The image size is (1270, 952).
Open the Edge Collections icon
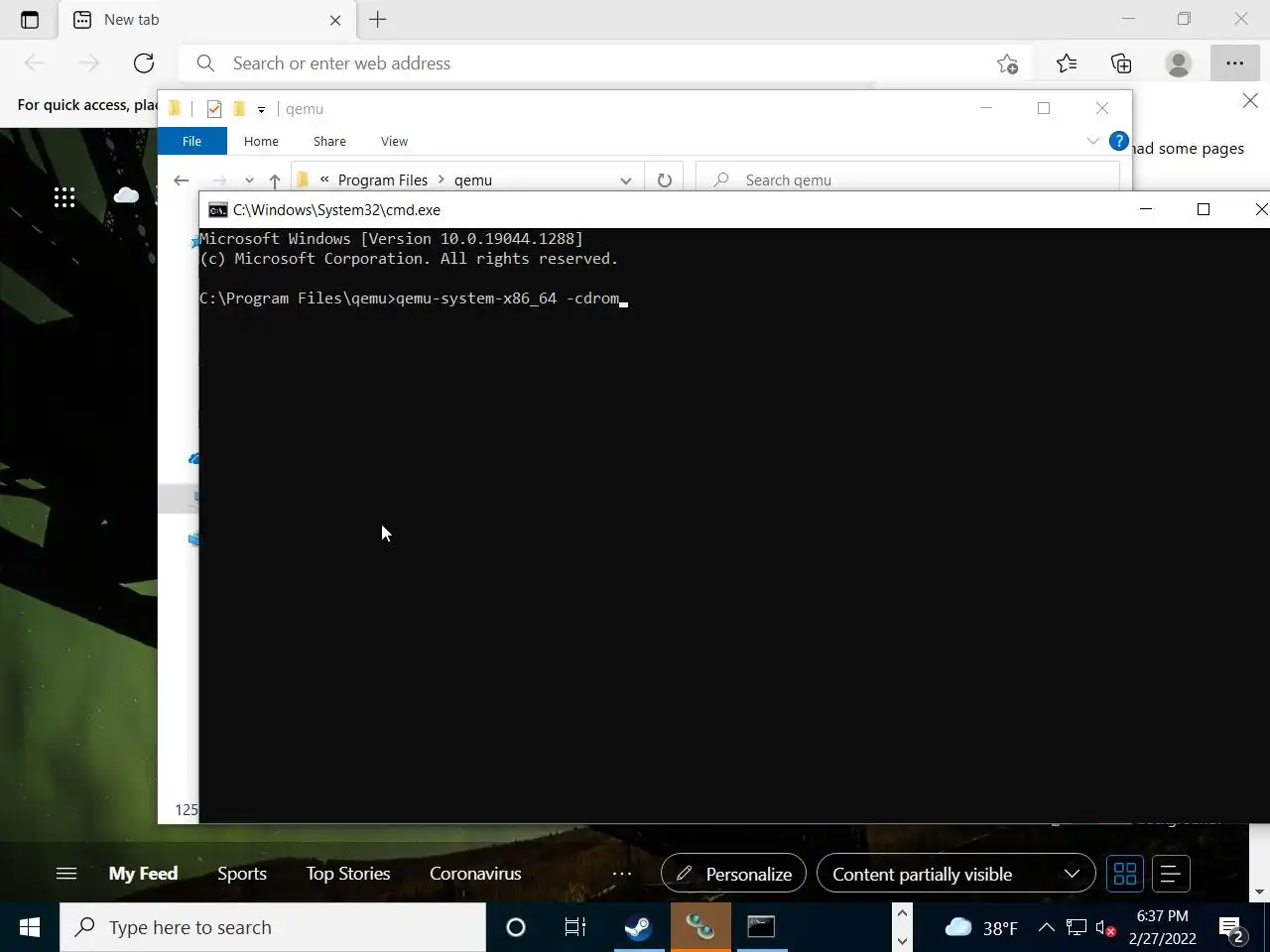point(1121,63)
